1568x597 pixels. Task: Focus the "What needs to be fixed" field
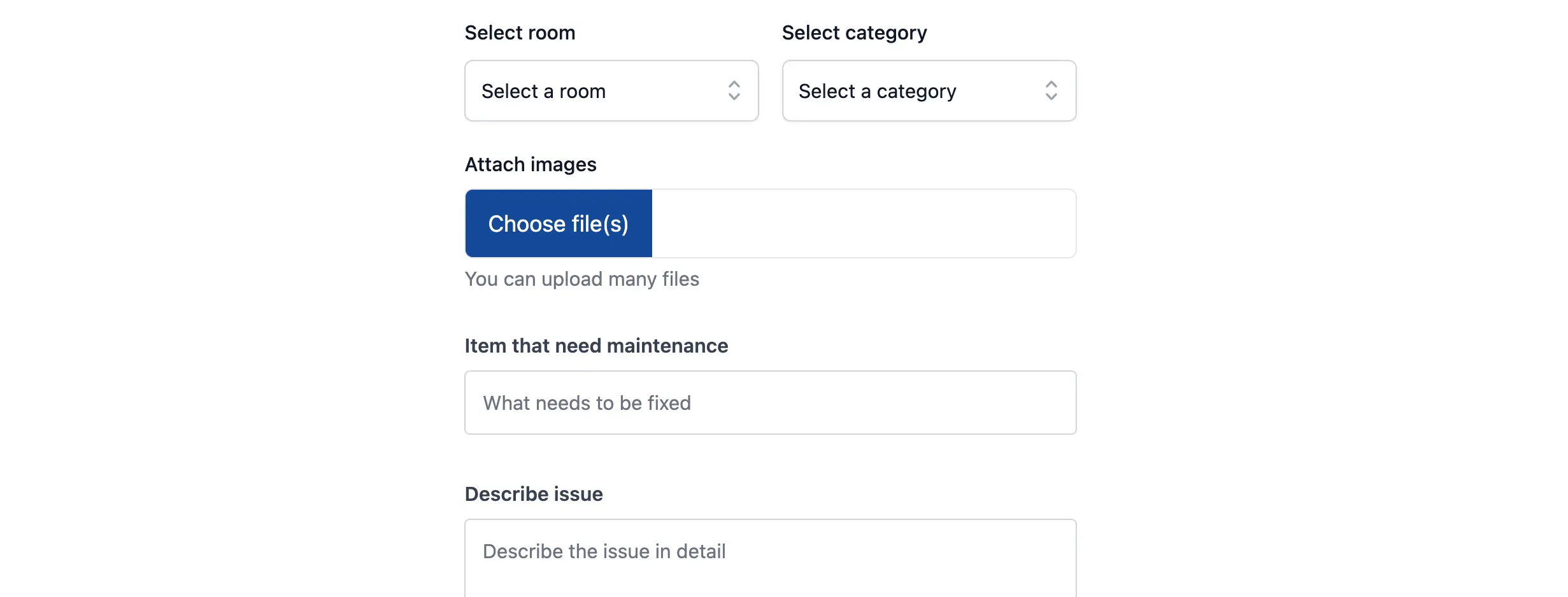pos(770,403)
